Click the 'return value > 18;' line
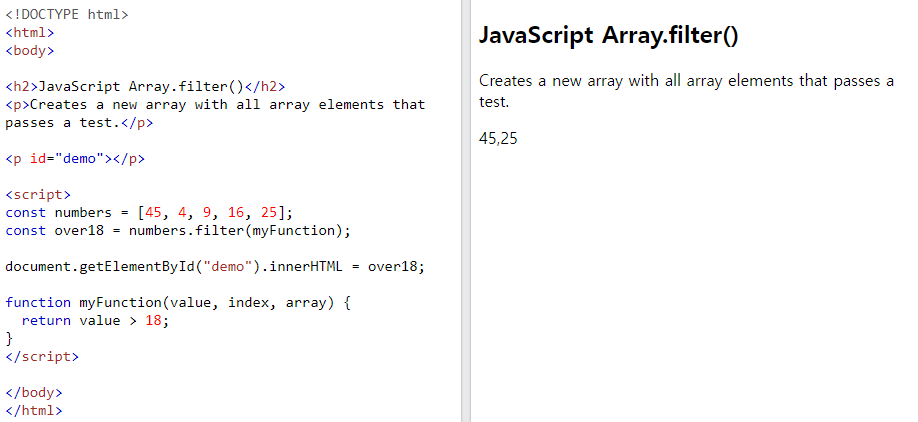This screenshot has width=918, height=422. [95, 321]
